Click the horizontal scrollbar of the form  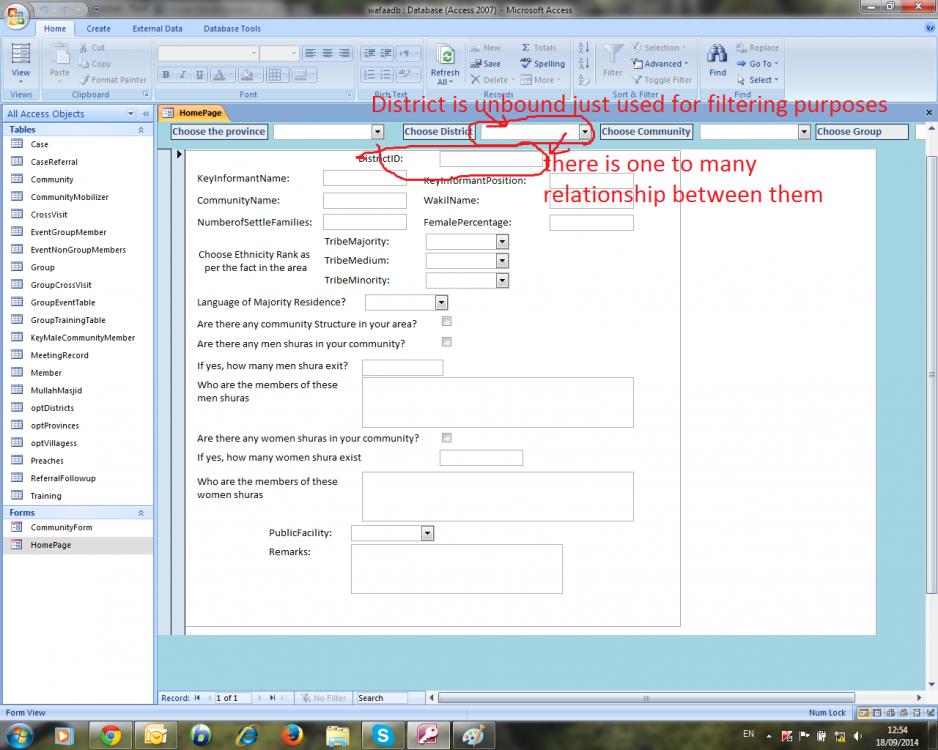pyautogui.click(x=646, y=697)
